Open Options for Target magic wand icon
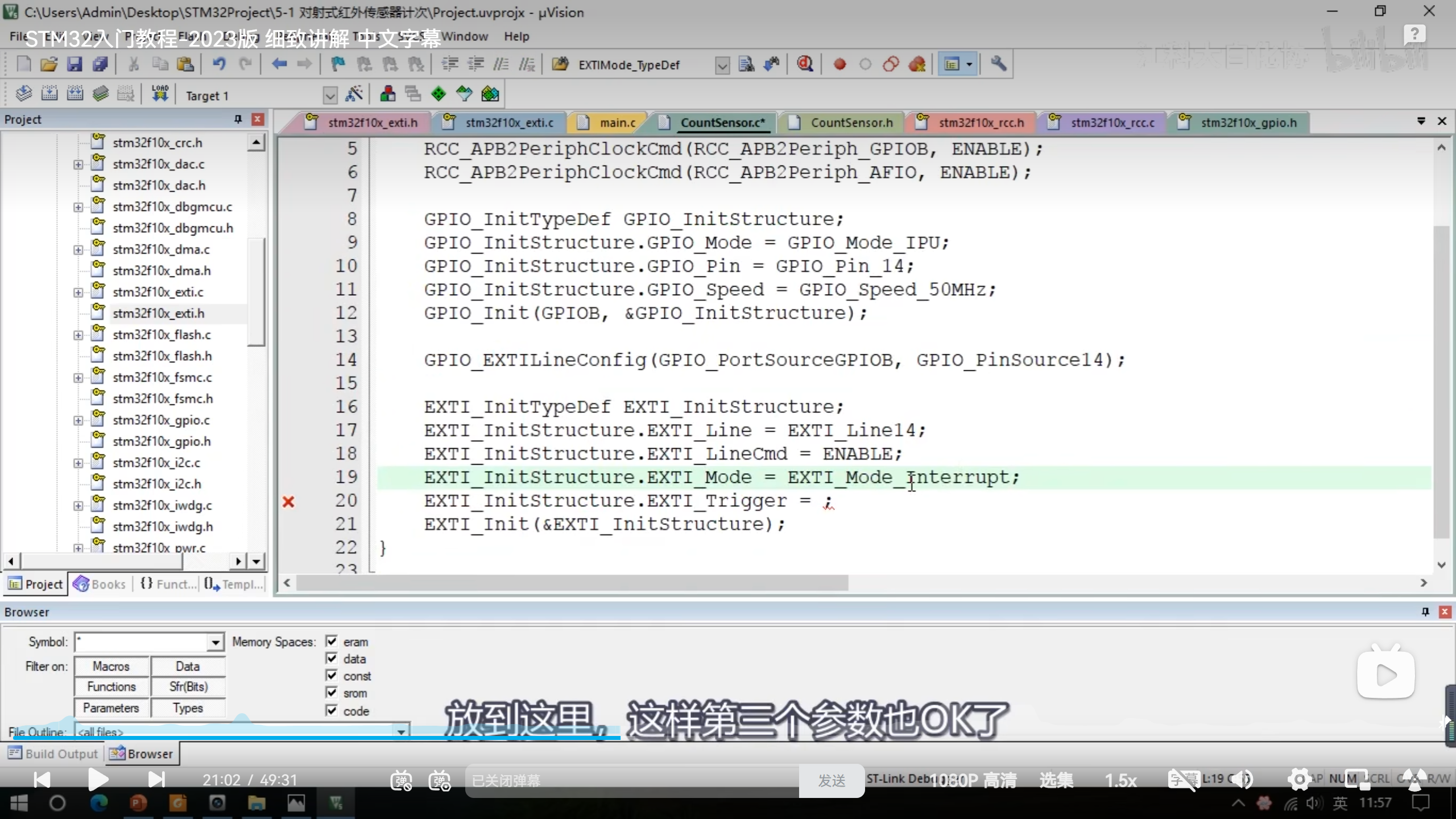The height and width of the screenshot is (819, 1456). pyautogui.click(x=354, y=94)
